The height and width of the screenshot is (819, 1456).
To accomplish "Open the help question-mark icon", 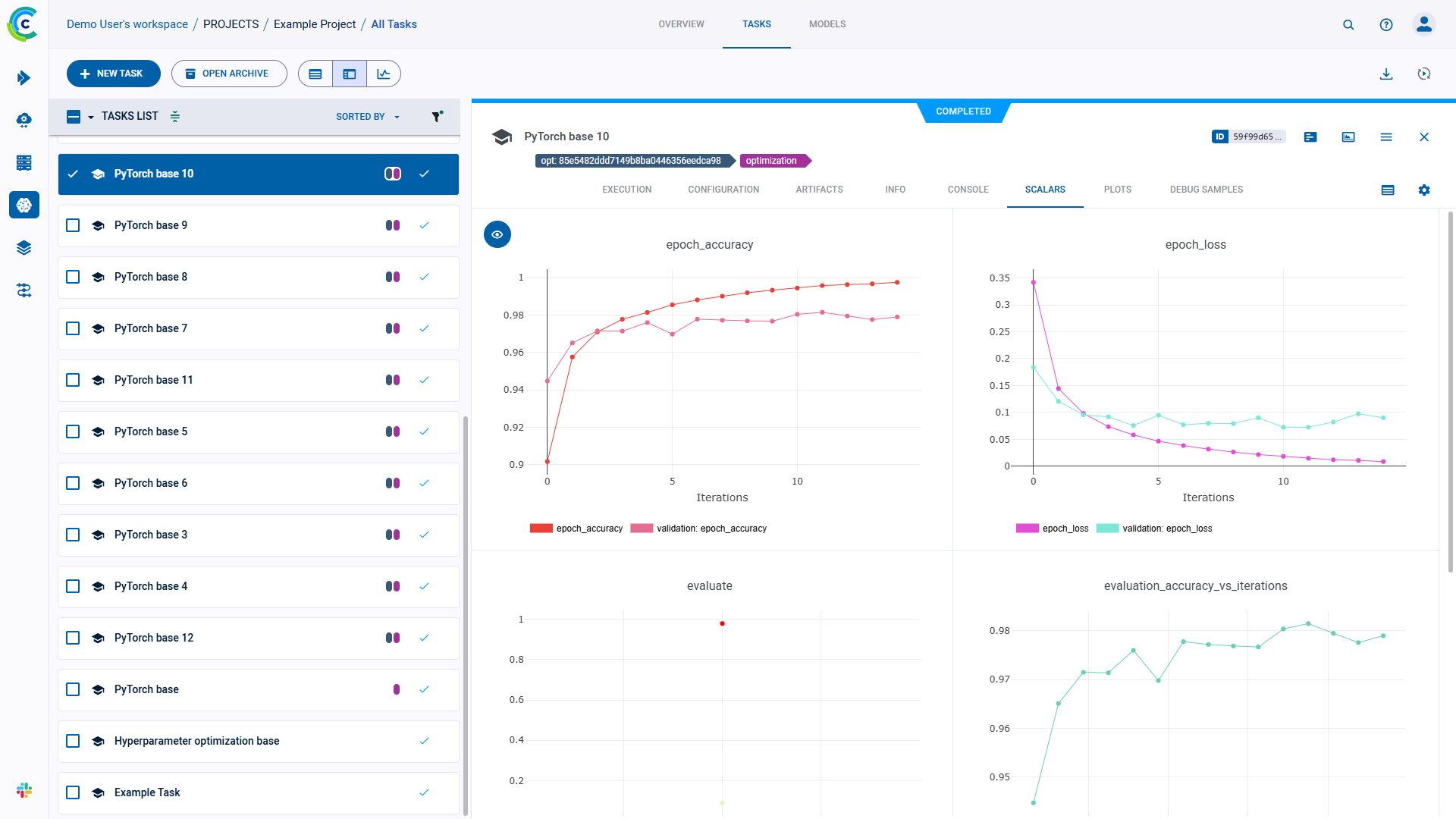I will pos(1386,24).
